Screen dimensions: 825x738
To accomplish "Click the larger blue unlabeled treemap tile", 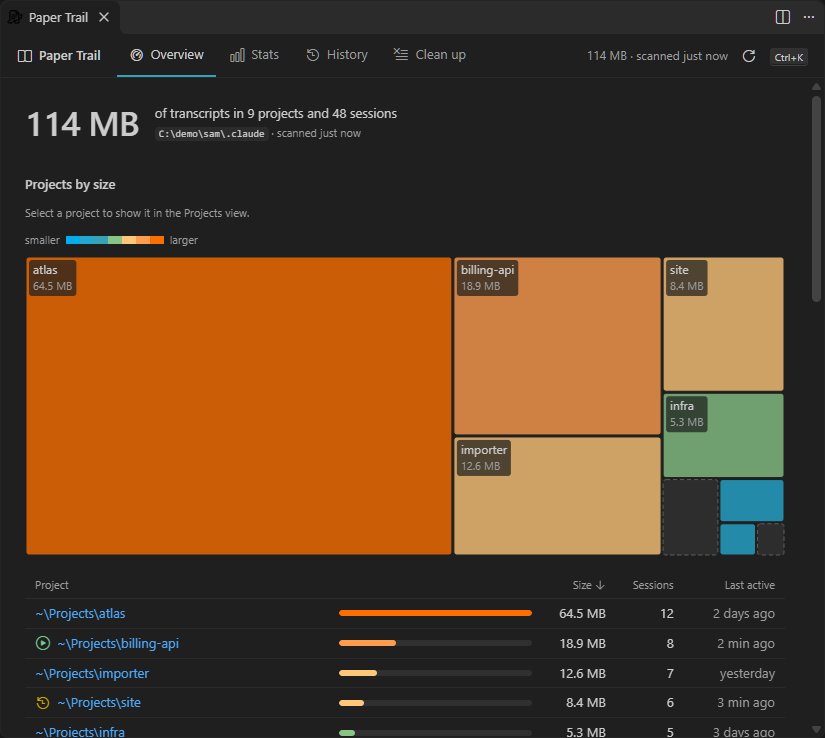I will pos(751,500).
